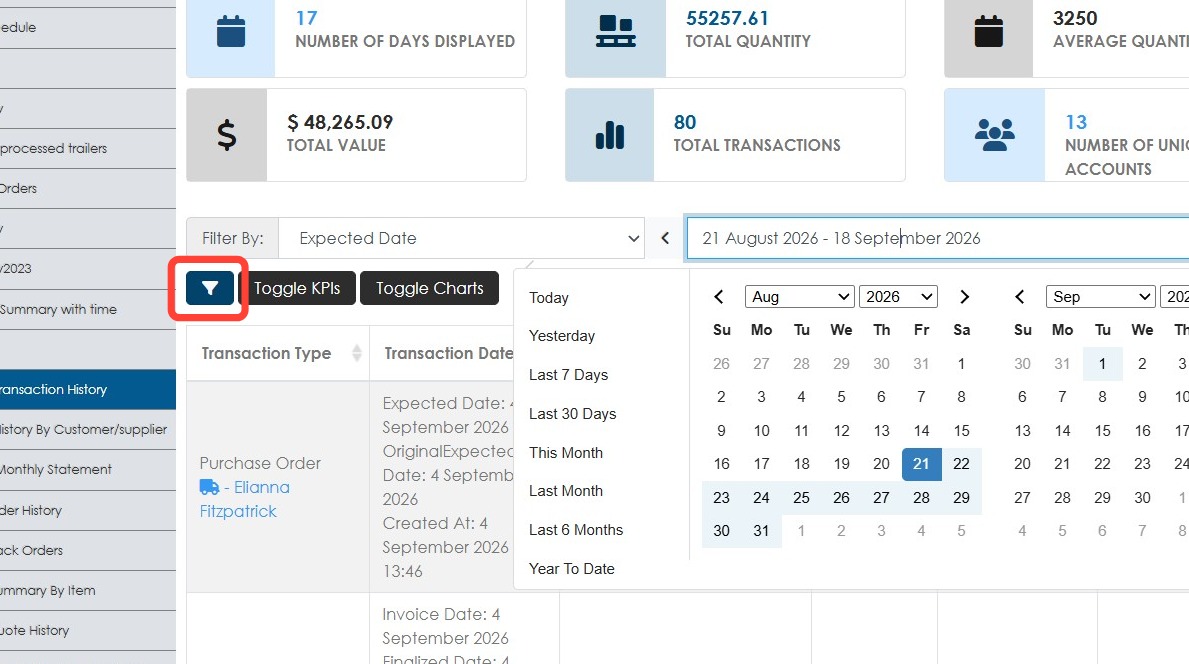Viewport: 1189px width, 664px height.
Task: Click the pallet icon next to Total Quantity
Action: coord(615,32)
